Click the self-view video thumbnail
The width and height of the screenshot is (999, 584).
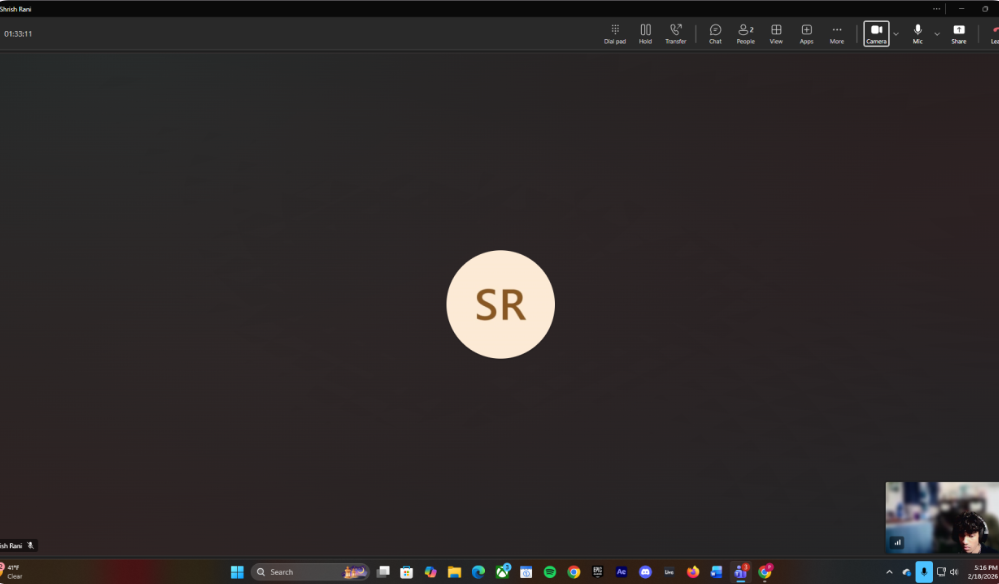click(941, 517)
